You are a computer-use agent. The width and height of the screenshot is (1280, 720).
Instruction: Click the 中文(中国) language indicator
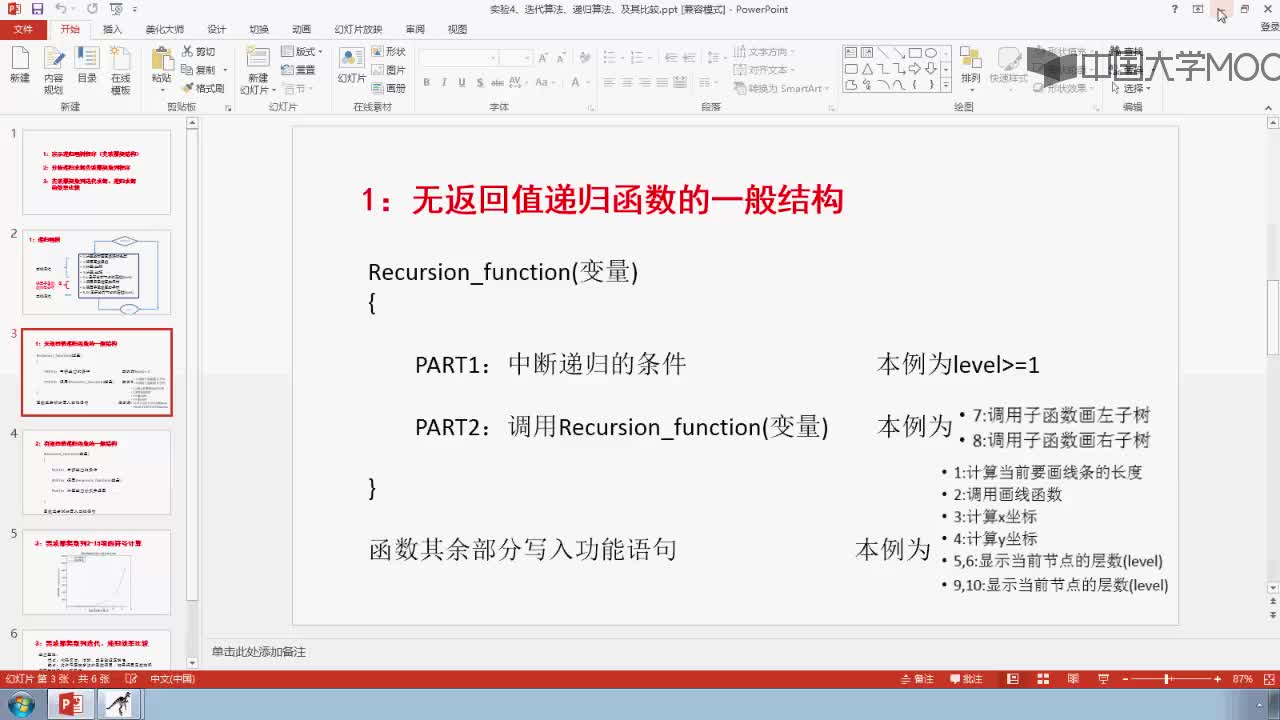coord(172,679)
